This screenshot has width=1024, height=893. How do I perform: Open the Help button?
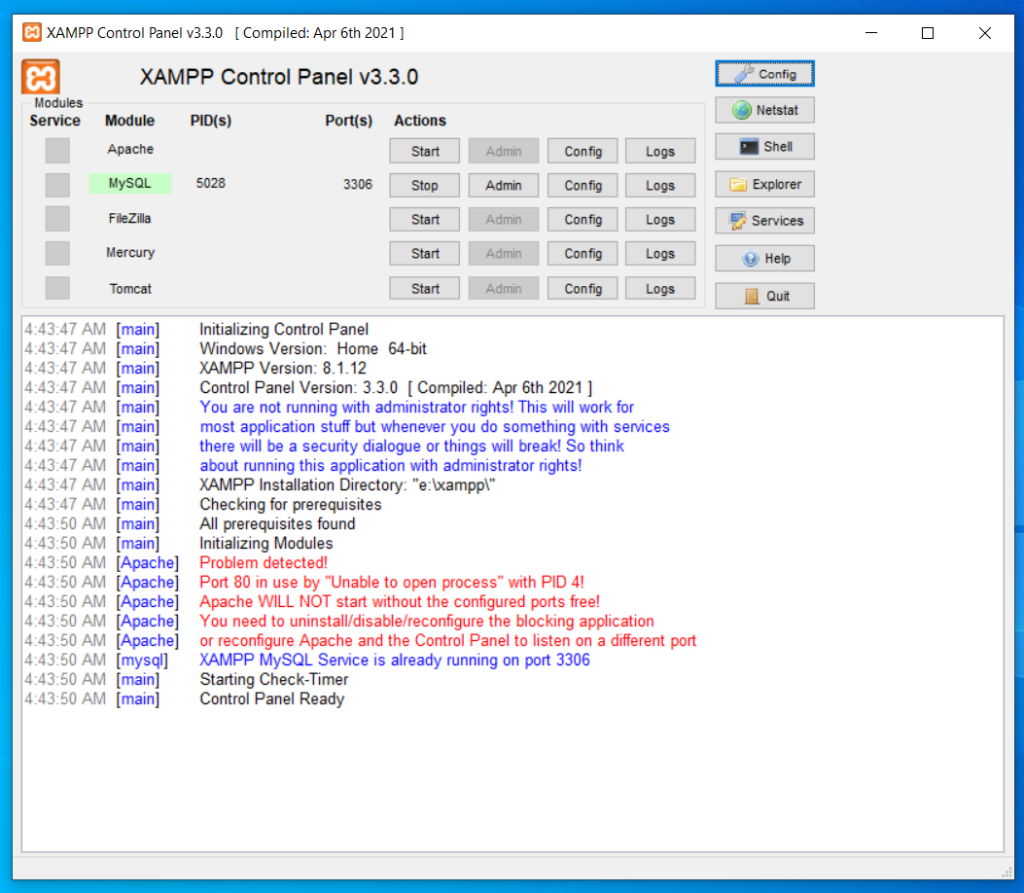pyautogui.click(x=764, y=258)
